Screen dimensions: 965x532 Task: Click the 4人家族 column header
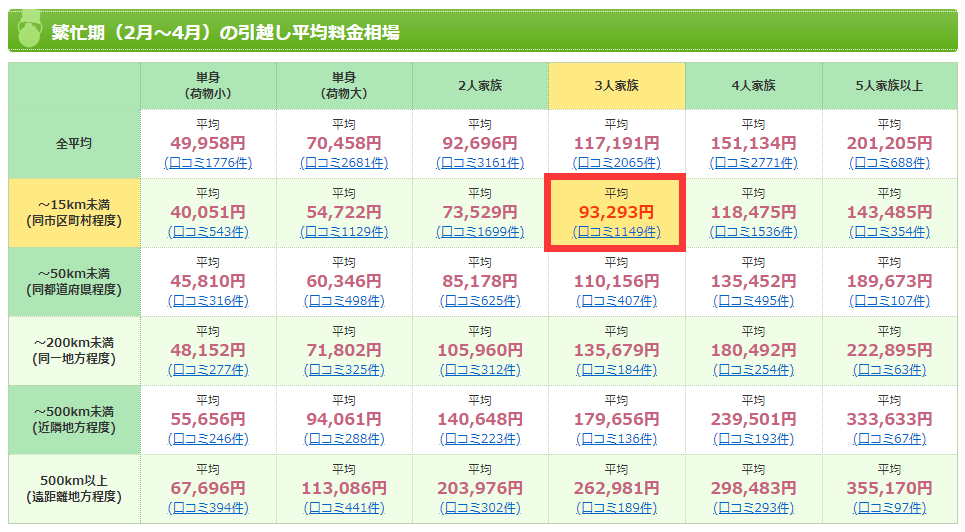[x=753, y=86]
